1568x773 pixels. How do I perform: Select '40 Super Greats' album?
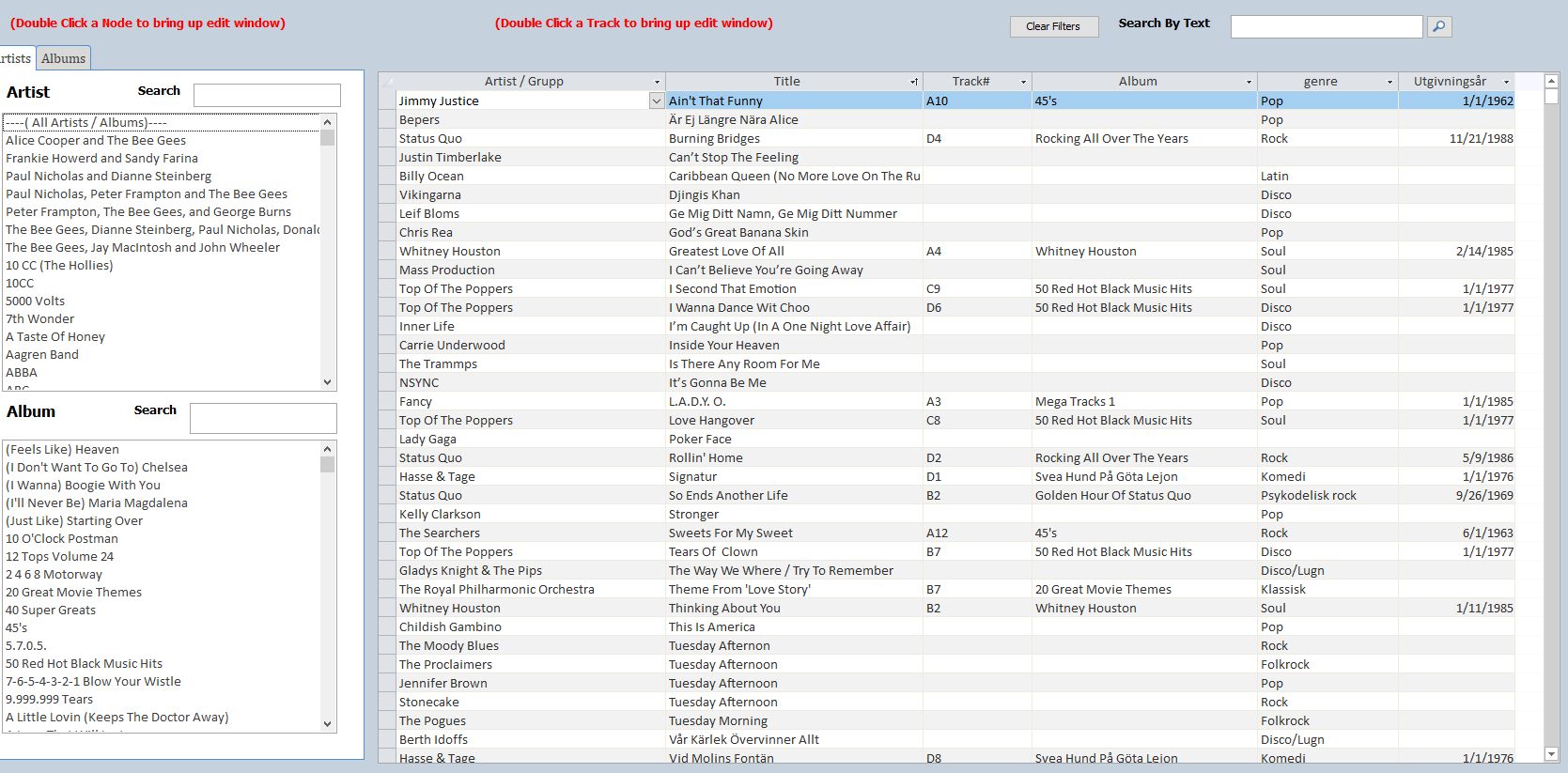(x=162, y=610)
